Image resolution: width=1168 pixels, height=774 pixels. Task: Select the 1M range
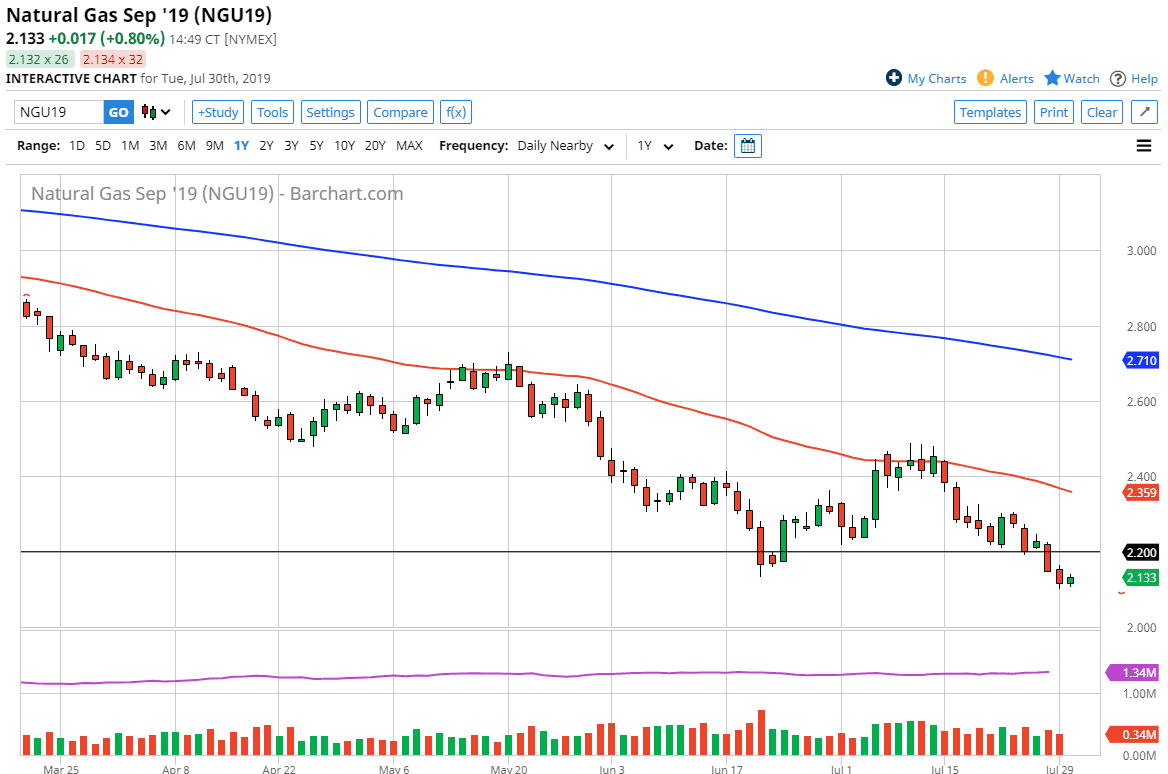pyautogui.click(x=130, y=146)
